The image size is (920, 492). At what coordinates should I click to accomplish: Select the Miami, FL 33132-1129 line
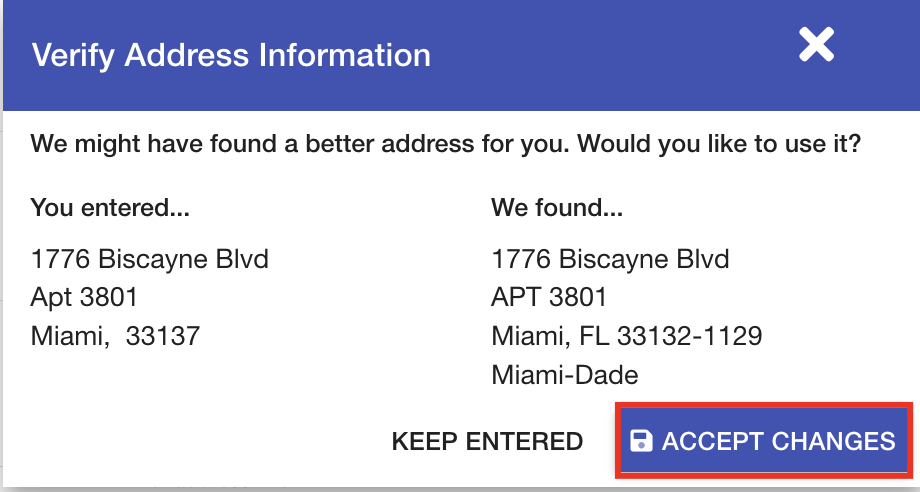tap(627, 336)
